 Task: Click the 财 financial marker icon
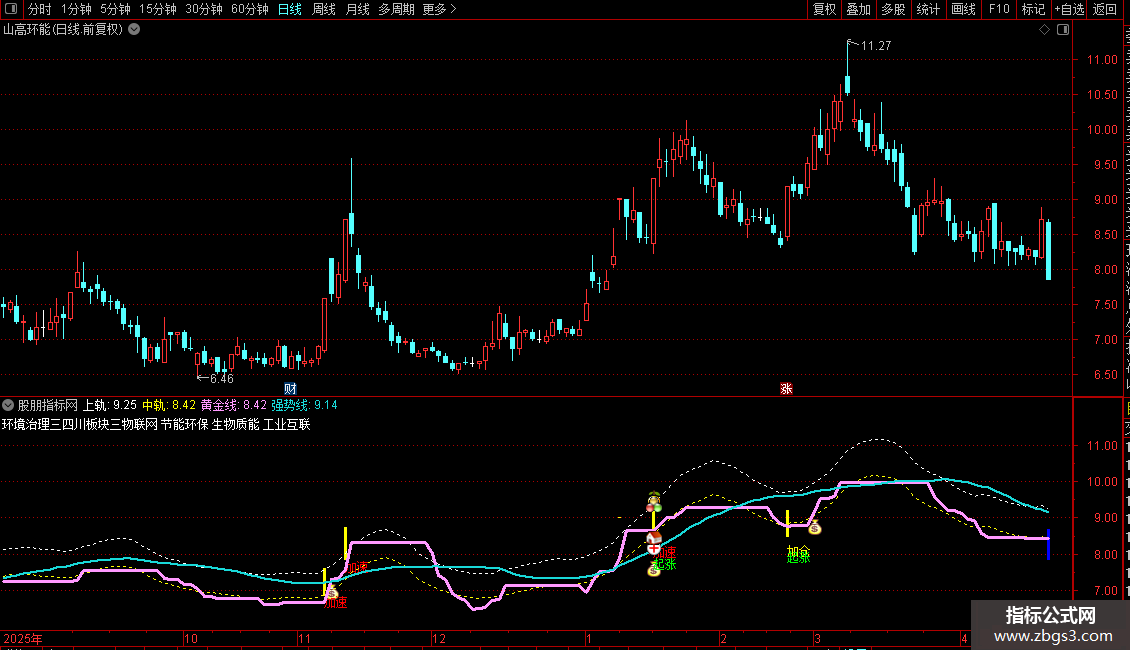point(290,388)
